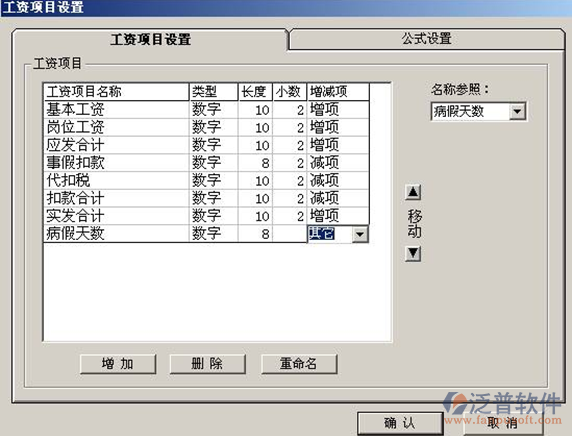The width and height of the screenshot is (572, 436).
Task: Click the 重命名 button
Action: 299,364
